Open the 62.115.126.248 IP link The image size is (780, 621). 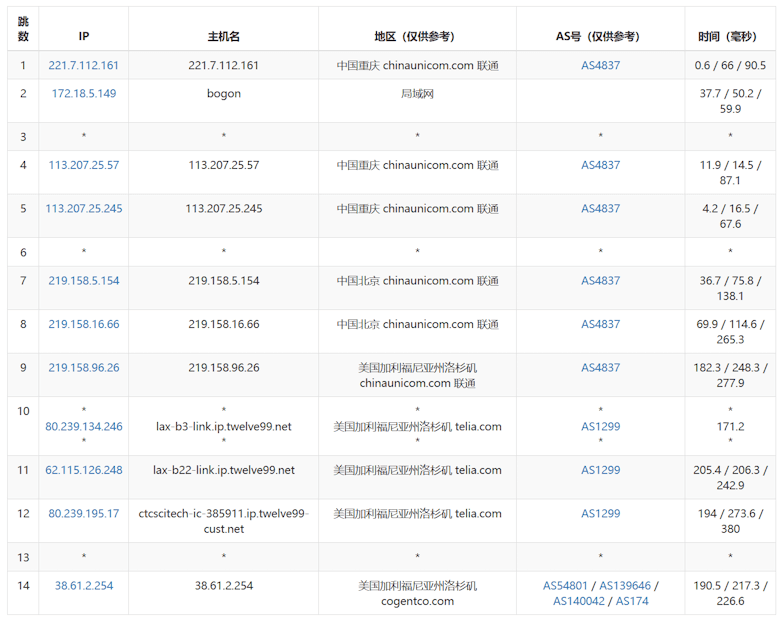[84, 470]
